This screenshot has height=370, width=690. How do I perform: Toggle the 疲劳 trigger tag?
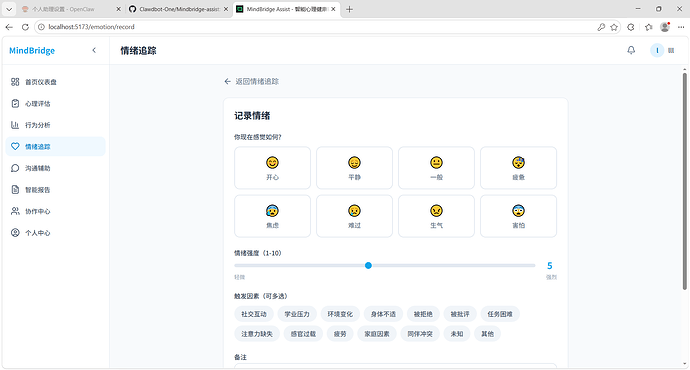coord(340,334)
